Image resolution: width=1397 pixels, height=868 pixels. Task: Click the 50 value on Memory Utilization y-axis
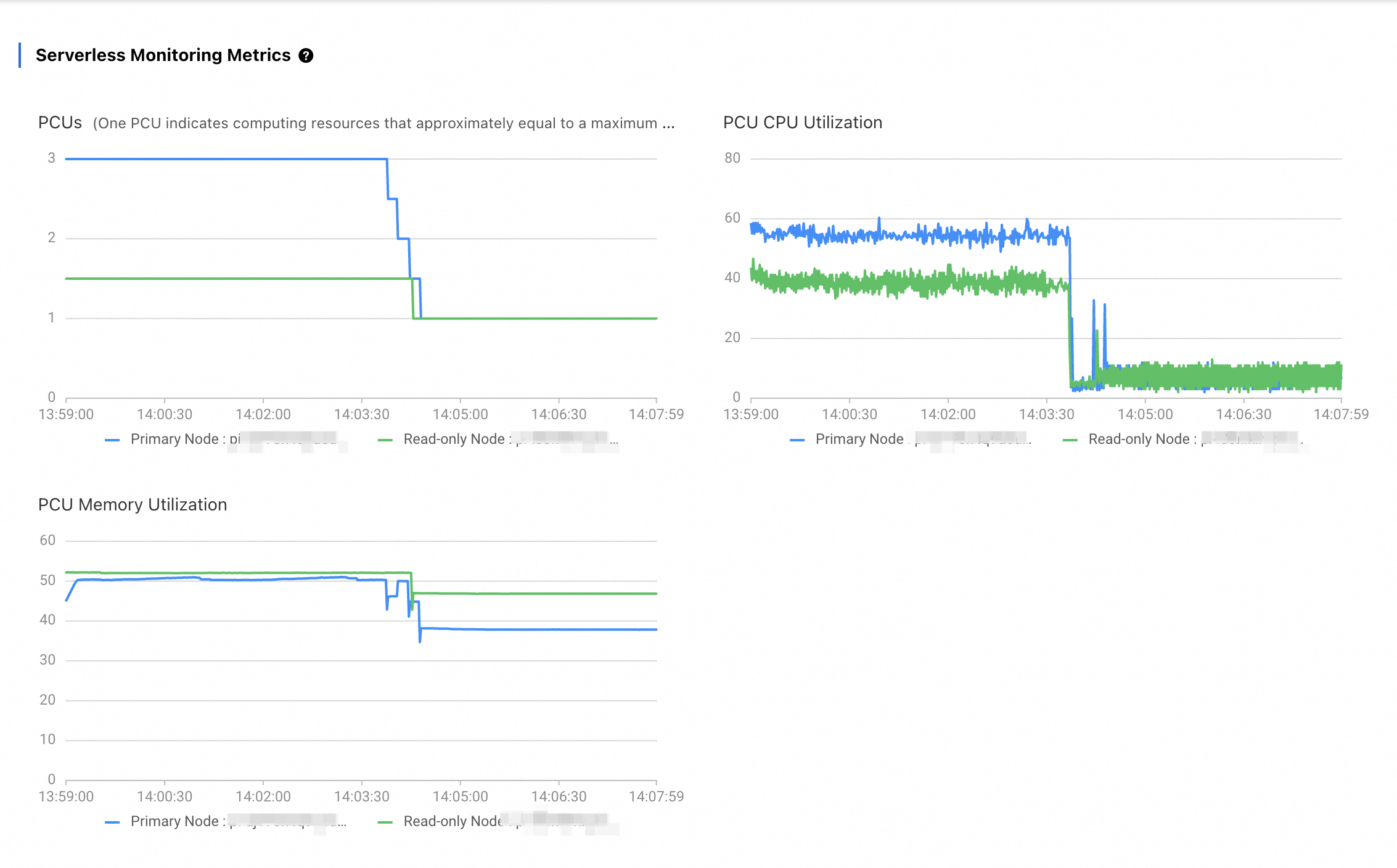pos(47,581)
